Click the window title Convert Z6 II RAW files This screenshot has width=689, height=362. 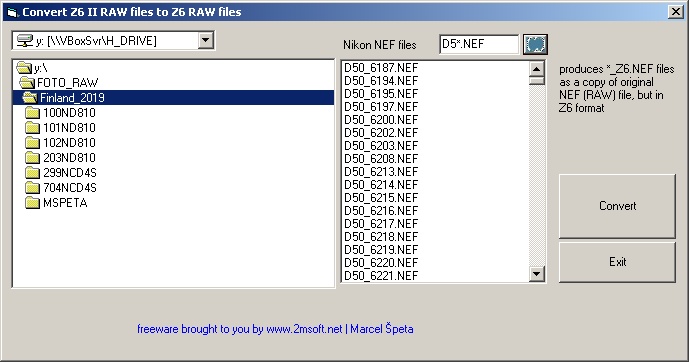(132, 12)
